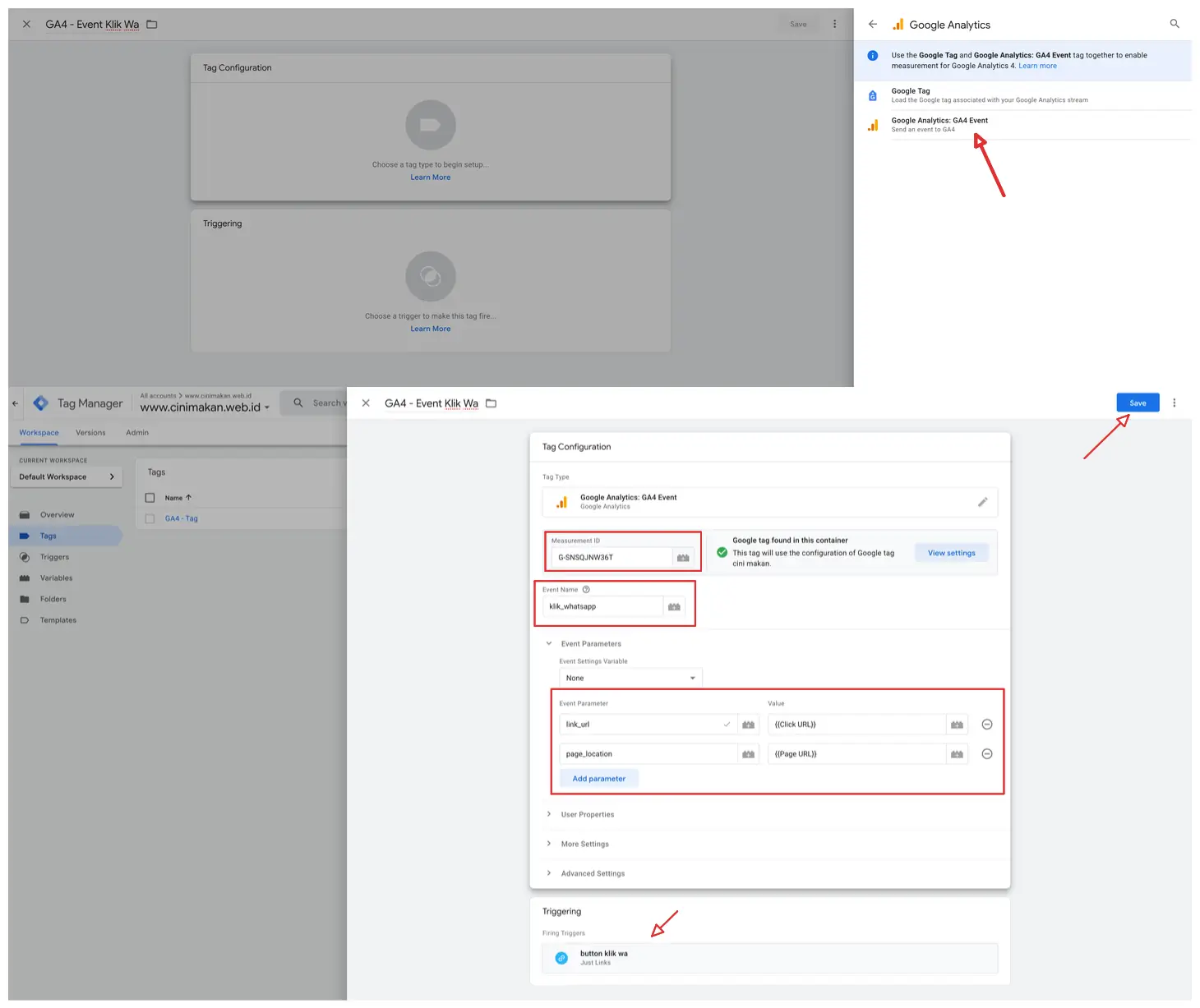Open help for Event Name

(586, 590)
